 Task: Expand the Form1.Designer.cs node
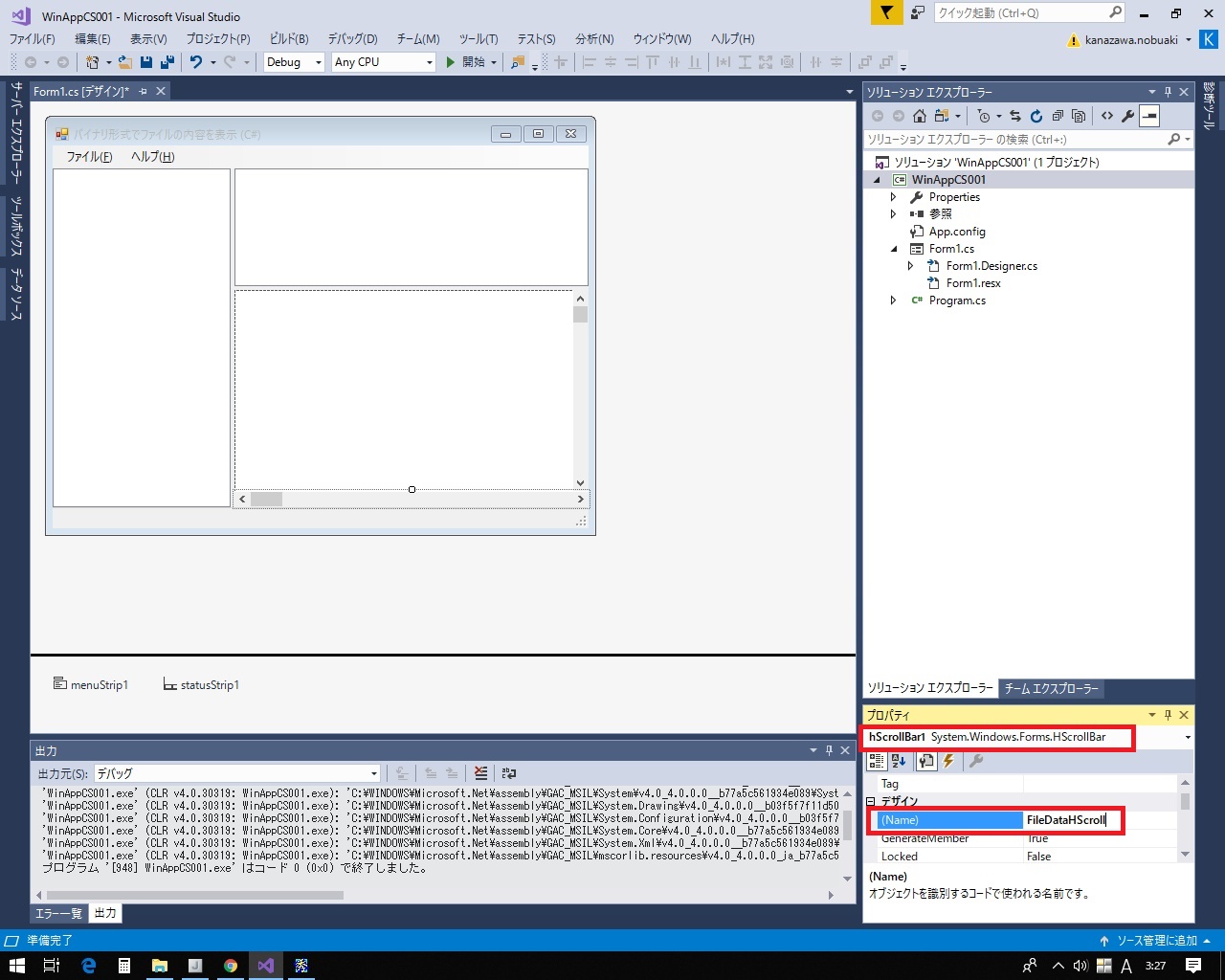911,266
